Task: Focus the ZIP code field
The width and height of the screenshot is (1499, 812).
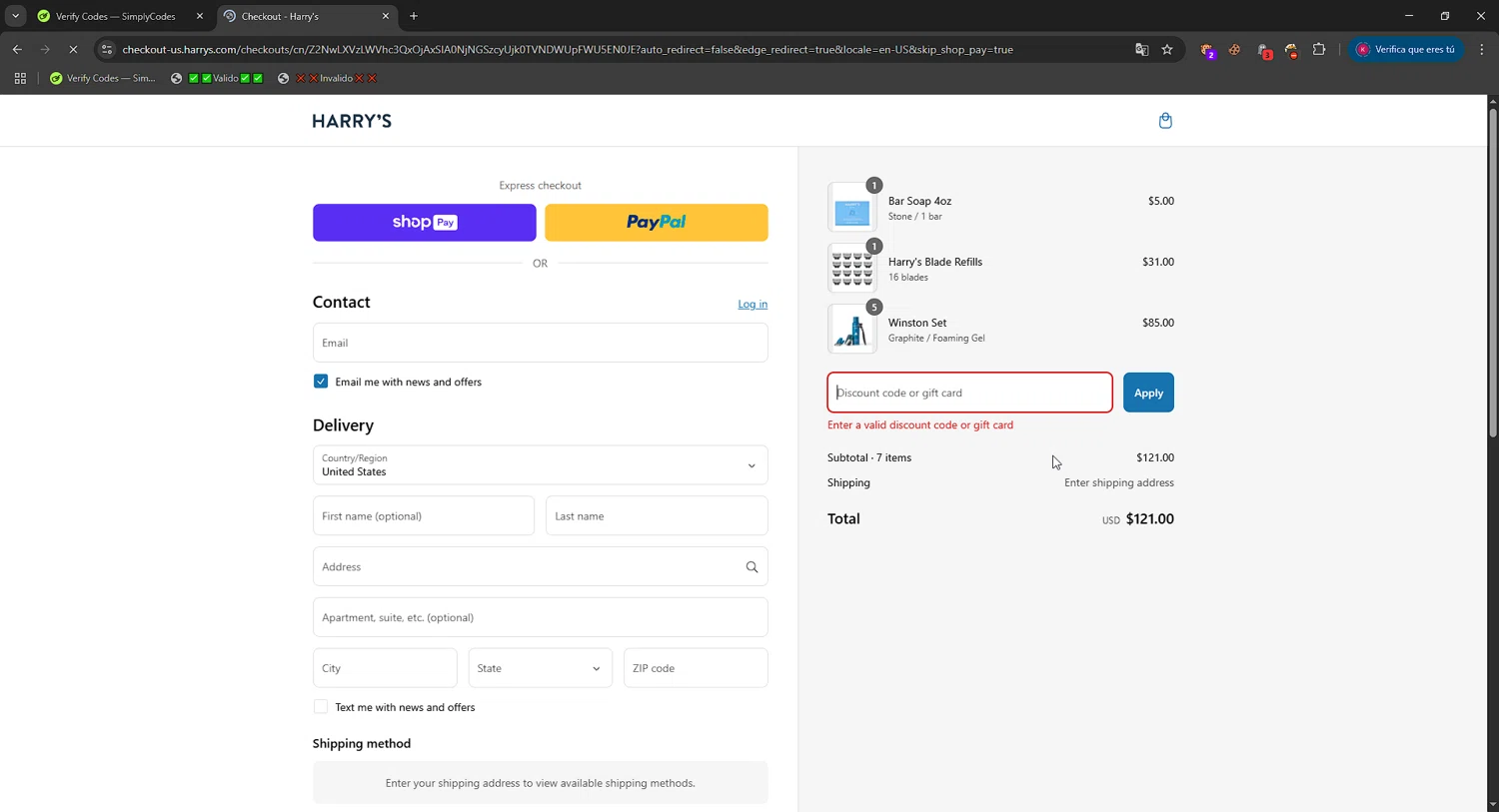Action: (x=696, y=668)
